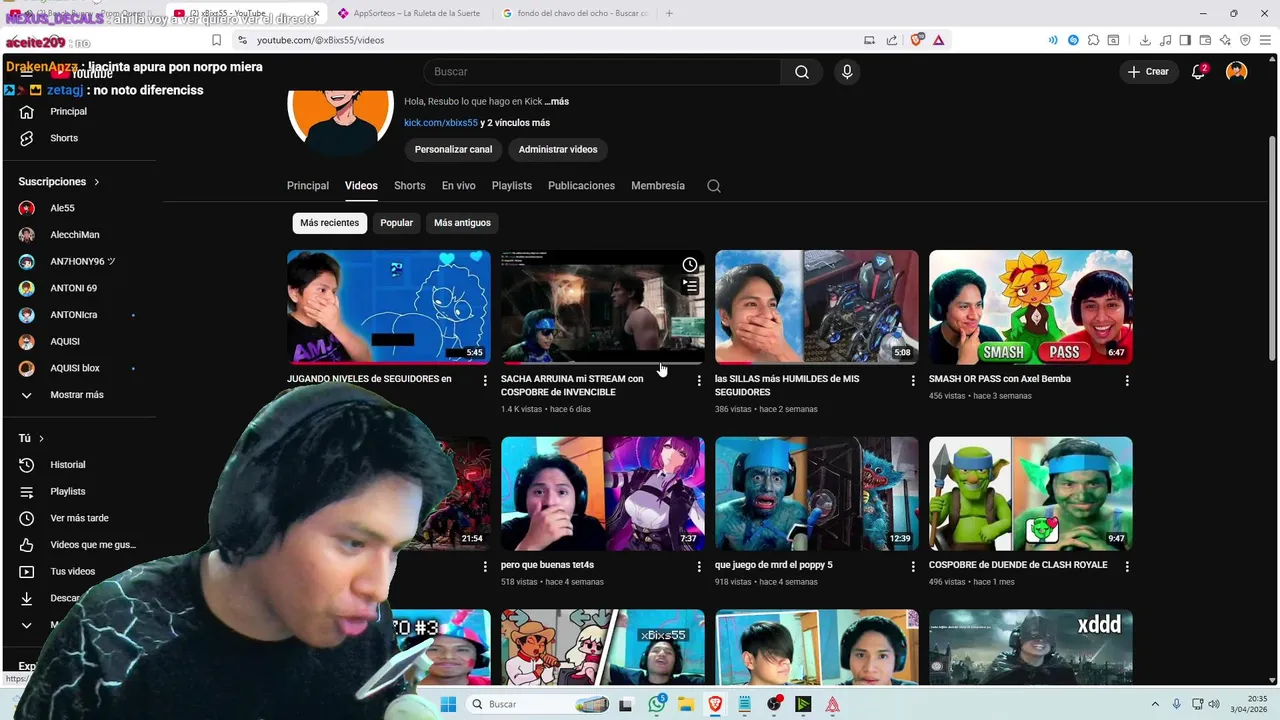1280x720 pixels.
Task: Click the share page icon in address bar
Action: (893, 40)
